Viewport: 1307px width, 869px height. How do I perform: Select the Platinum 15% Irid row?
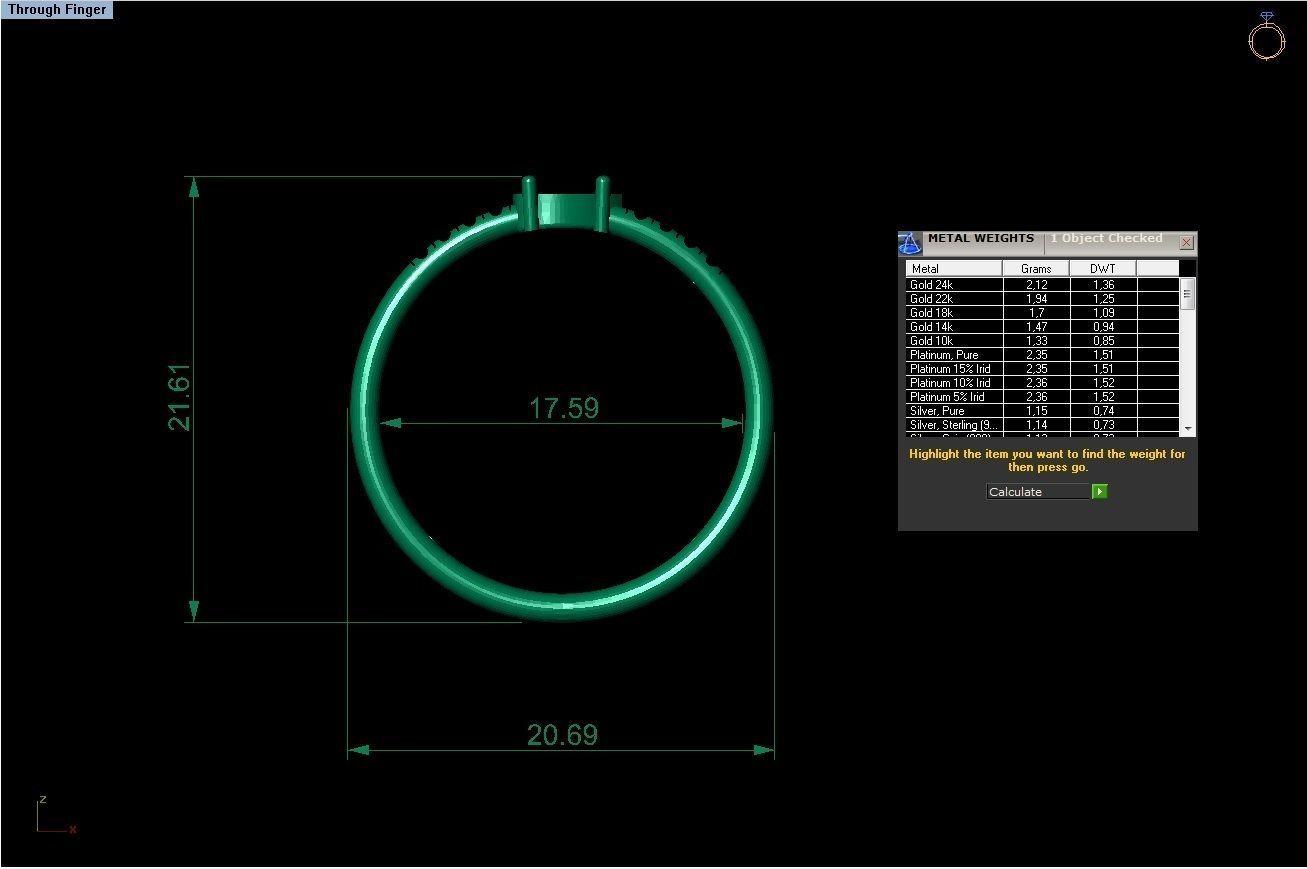(x=1043, y=369)
